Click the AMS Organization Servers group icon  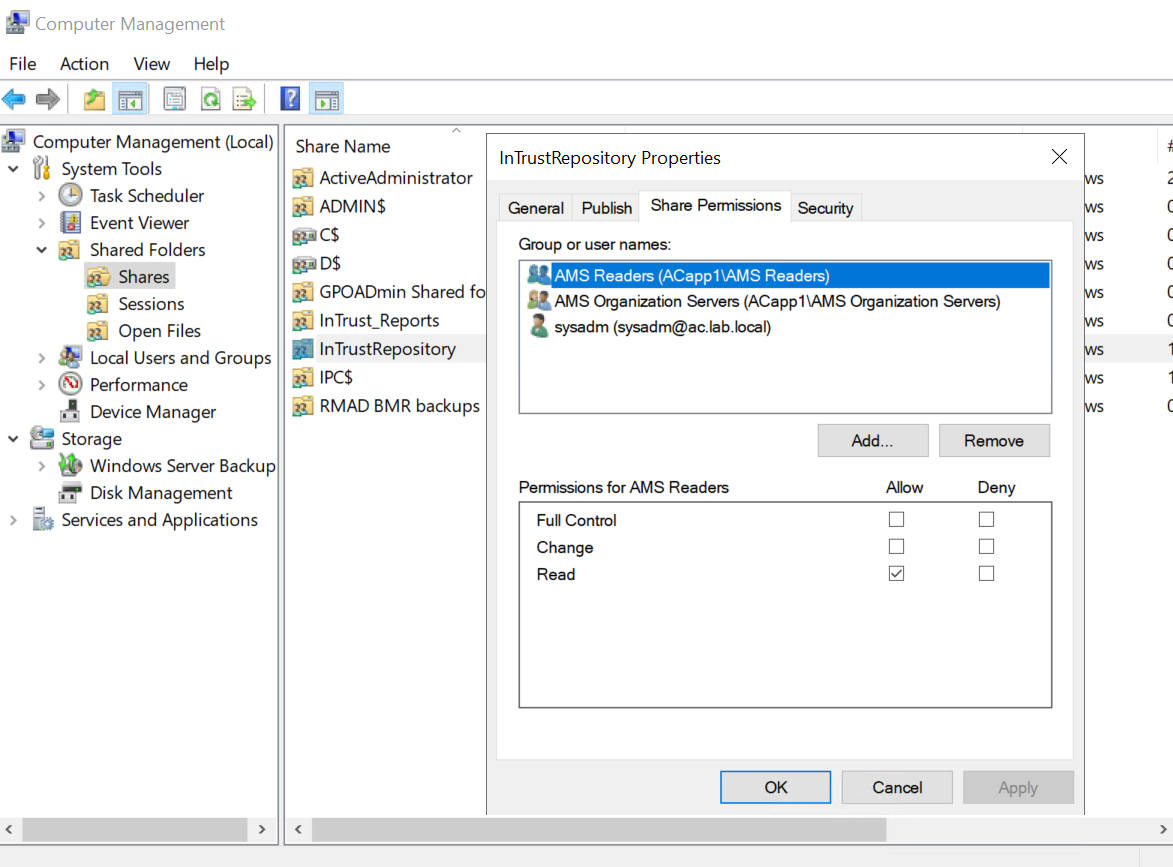539,301
